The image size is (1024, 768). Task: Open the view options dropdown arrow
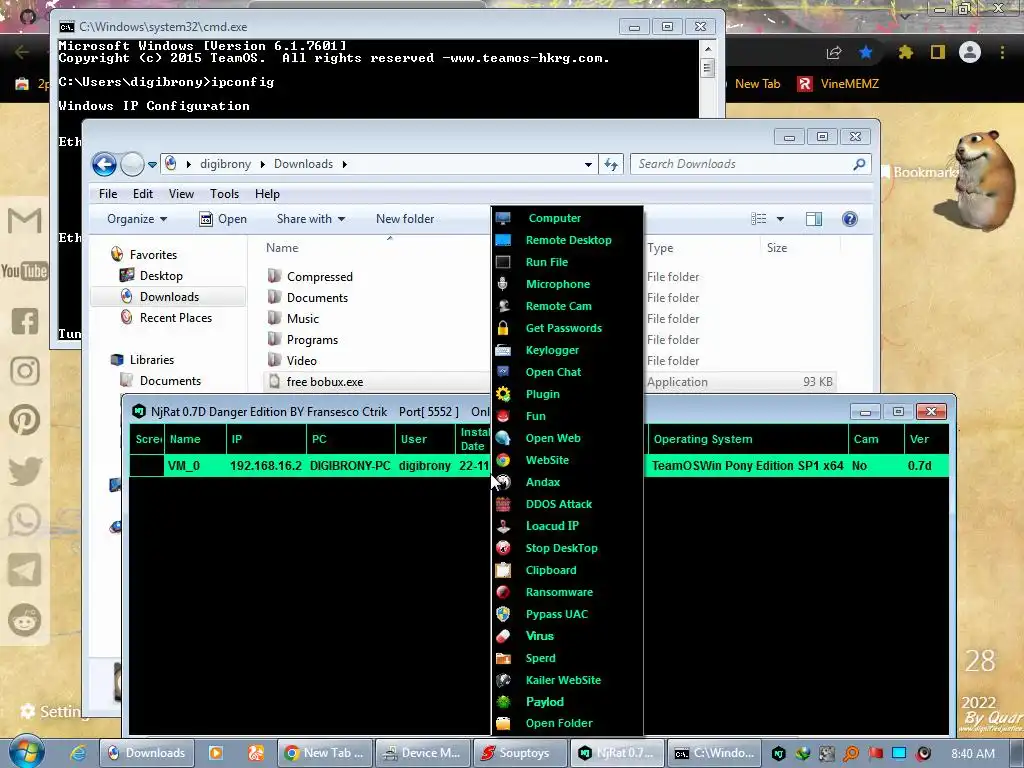coord(780,219)
